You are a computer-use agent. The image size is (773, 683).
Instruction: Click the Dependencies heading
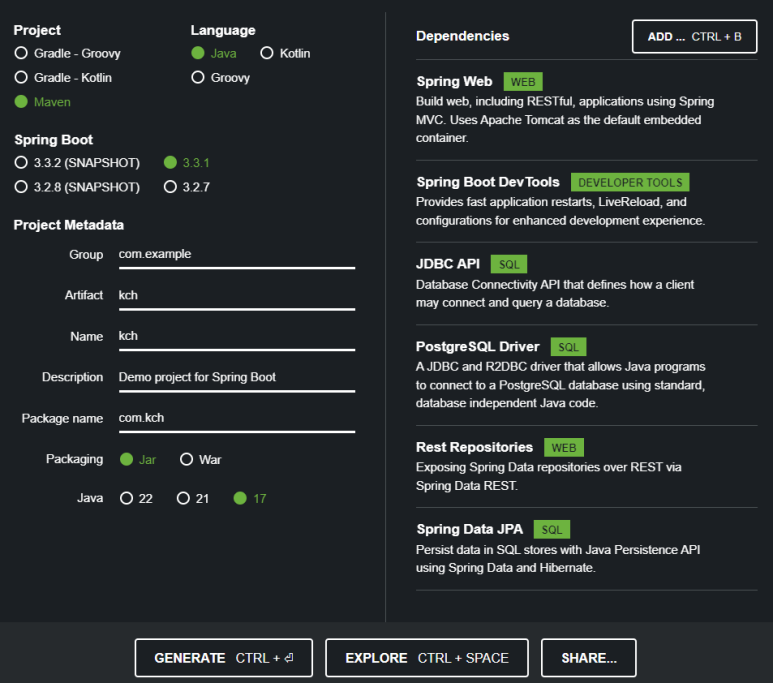coord(462,36)
